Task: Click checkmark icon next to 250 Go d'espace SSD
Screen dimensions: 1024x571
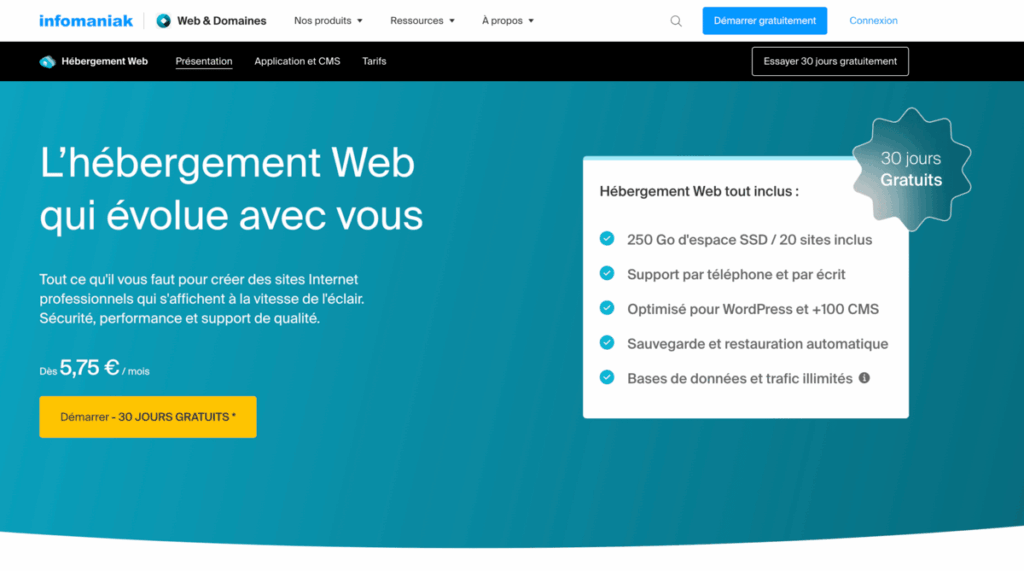Action: 607,238
